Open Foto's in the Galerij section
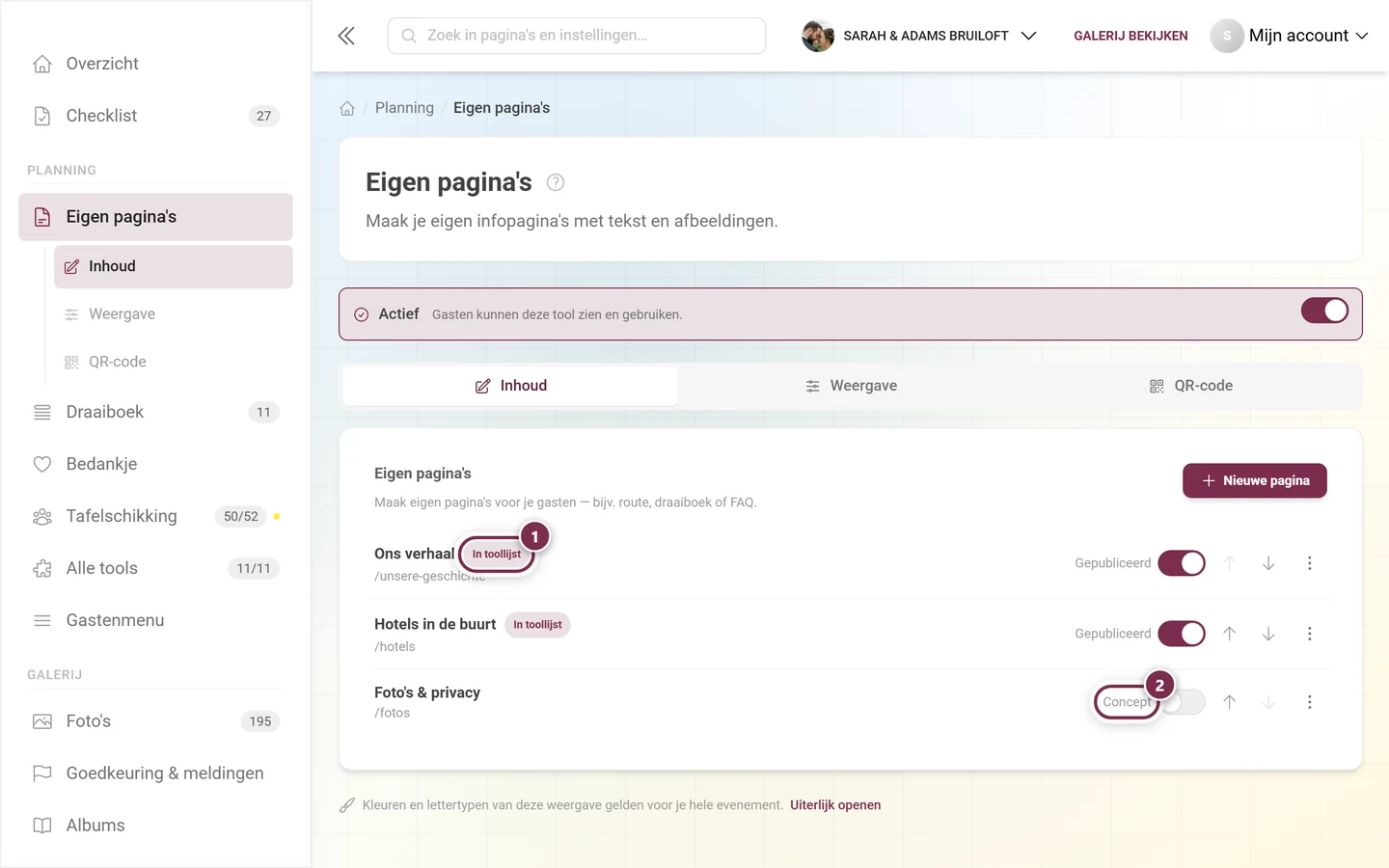The width and height of the screenshot is (1389, 868). 155,721
